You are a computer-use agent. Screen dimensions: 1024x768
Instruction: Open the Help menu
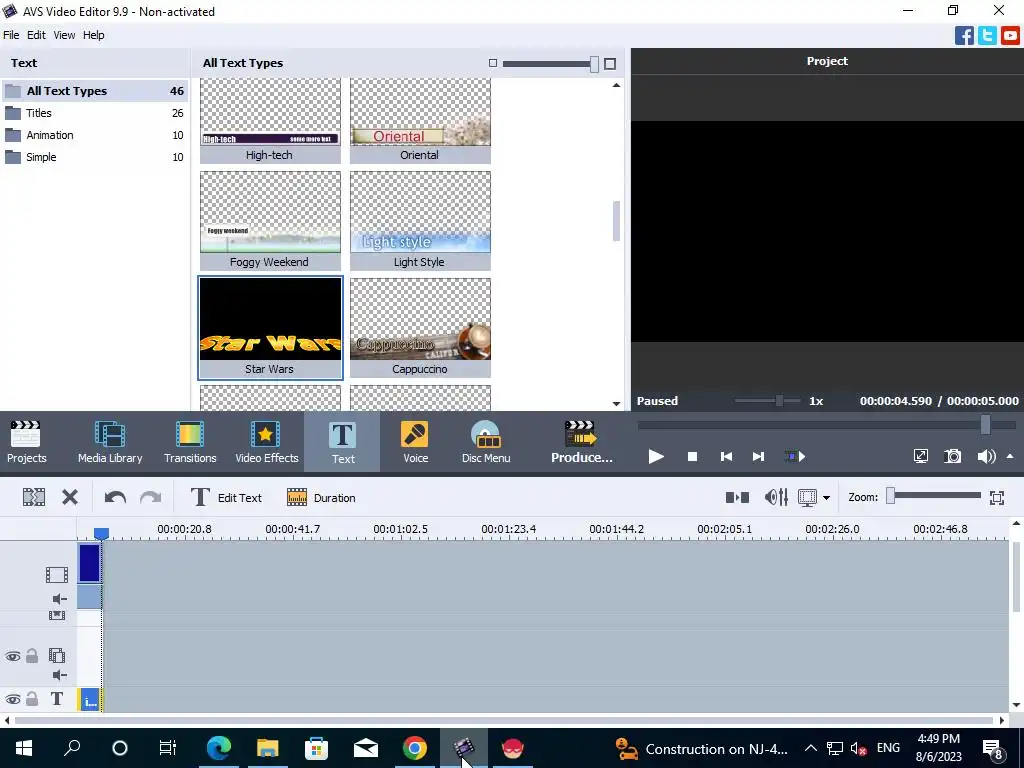coord(93,35)
